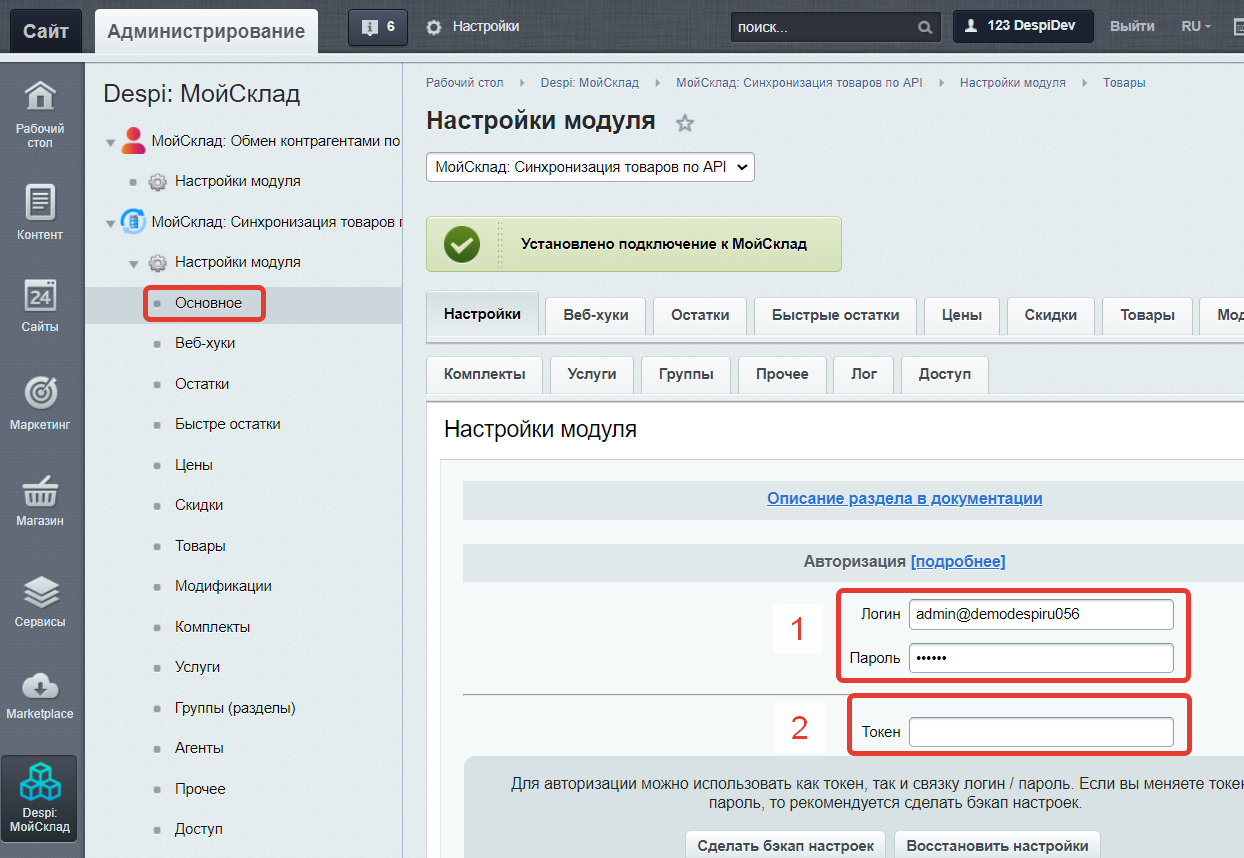Select Модификации in the settings tree

tap(223, 586)
